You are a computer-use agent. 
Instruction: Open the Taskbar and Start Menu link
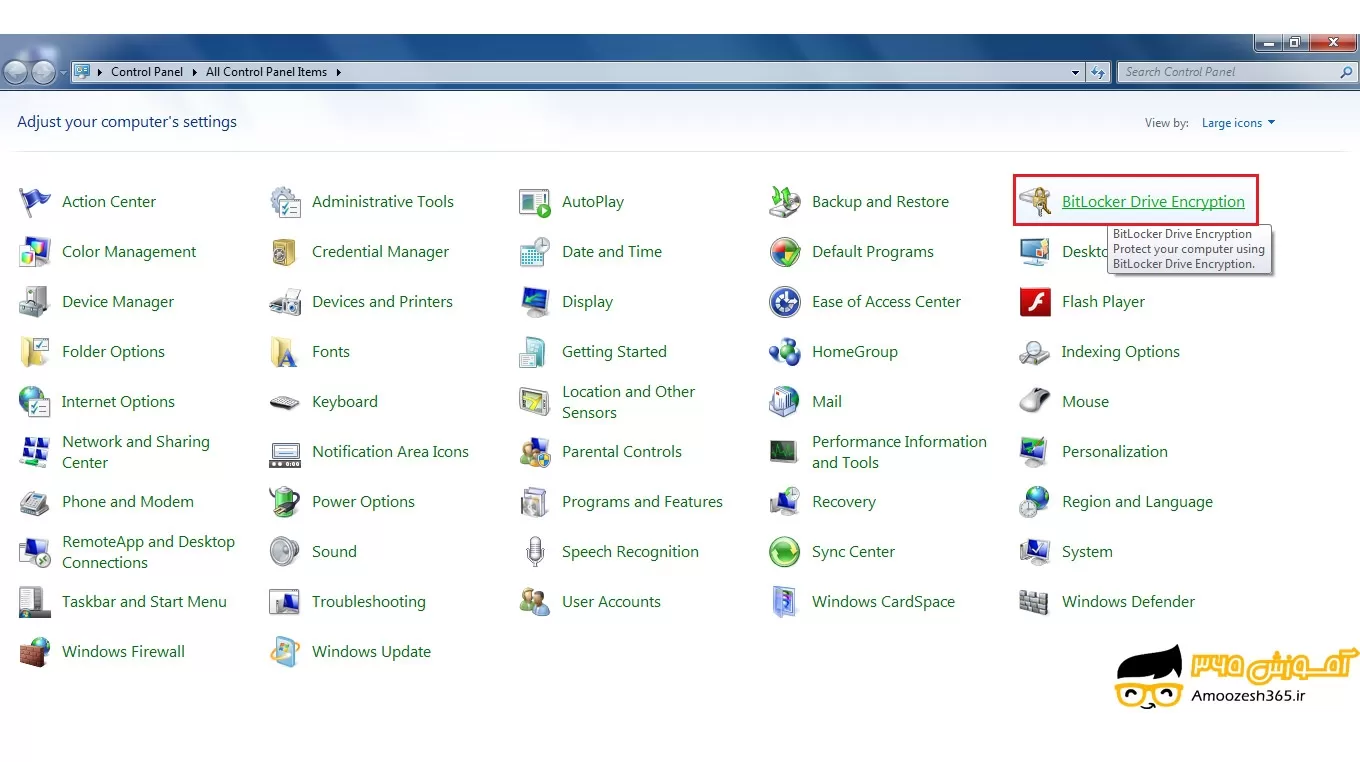(144, 602)
